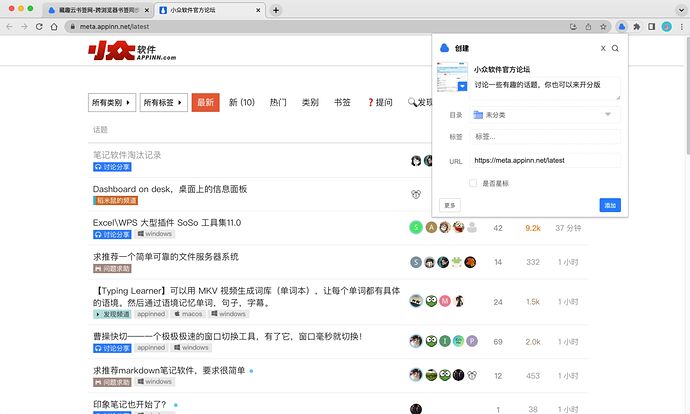The width and height of the screenshot is (690, 414).
Task: Select the 提问 tab
Action: [380, 103]
